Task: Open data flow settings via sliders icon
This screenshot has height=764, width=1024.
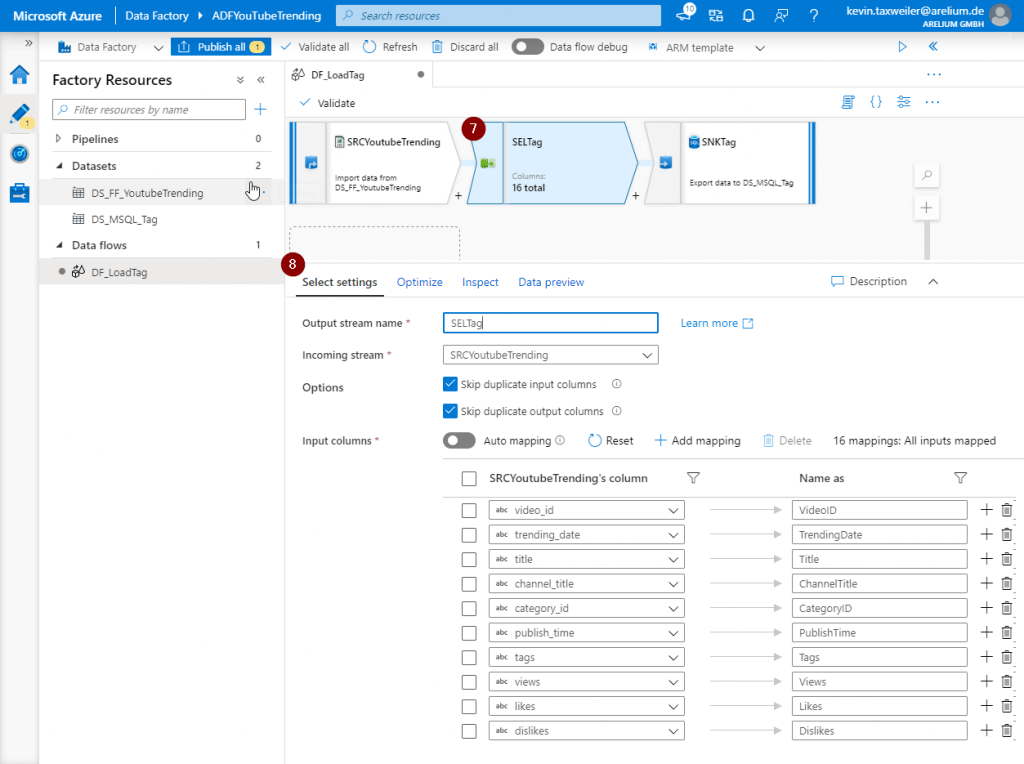Action: (903, 101)
